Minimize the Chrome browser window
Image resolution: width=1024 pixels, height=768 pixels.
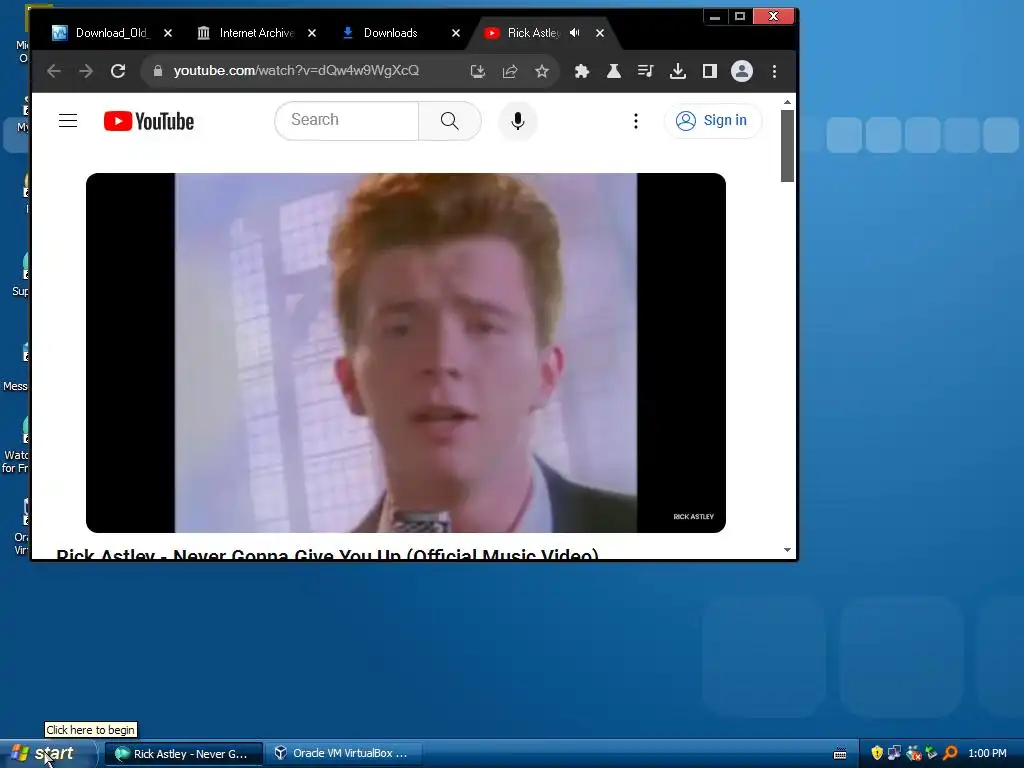click(715, 16)
